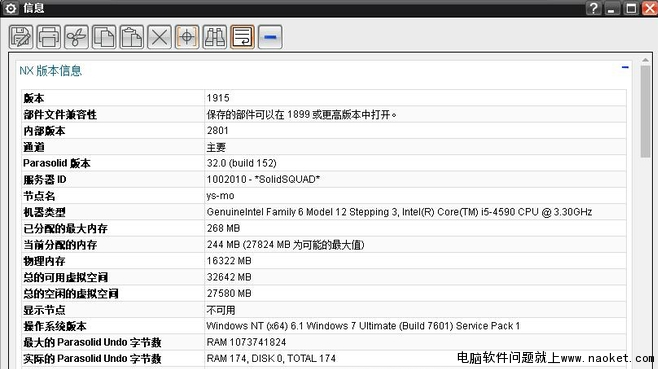Toggle the word wrap icon
This screenshot has width=658, height=369.
243,37
